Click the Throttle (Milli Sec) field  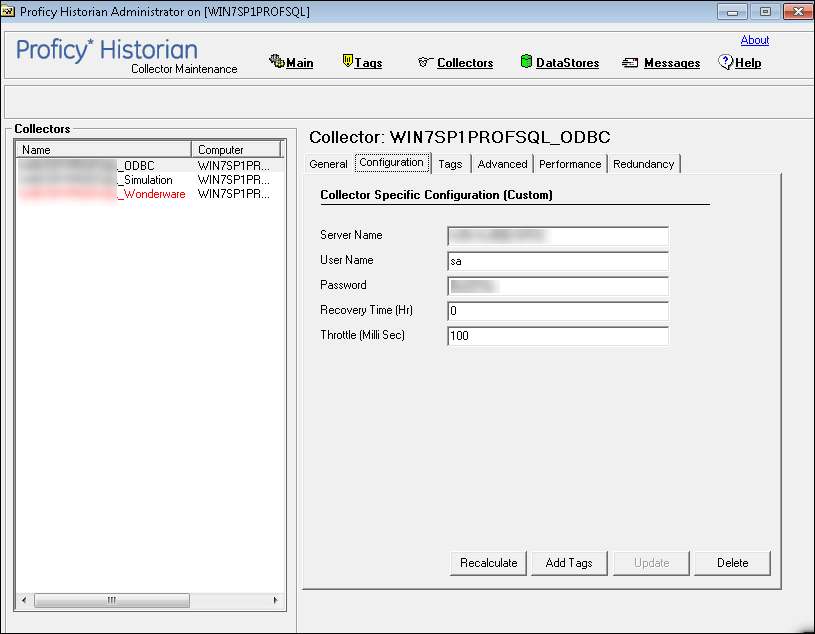[558, 336]
